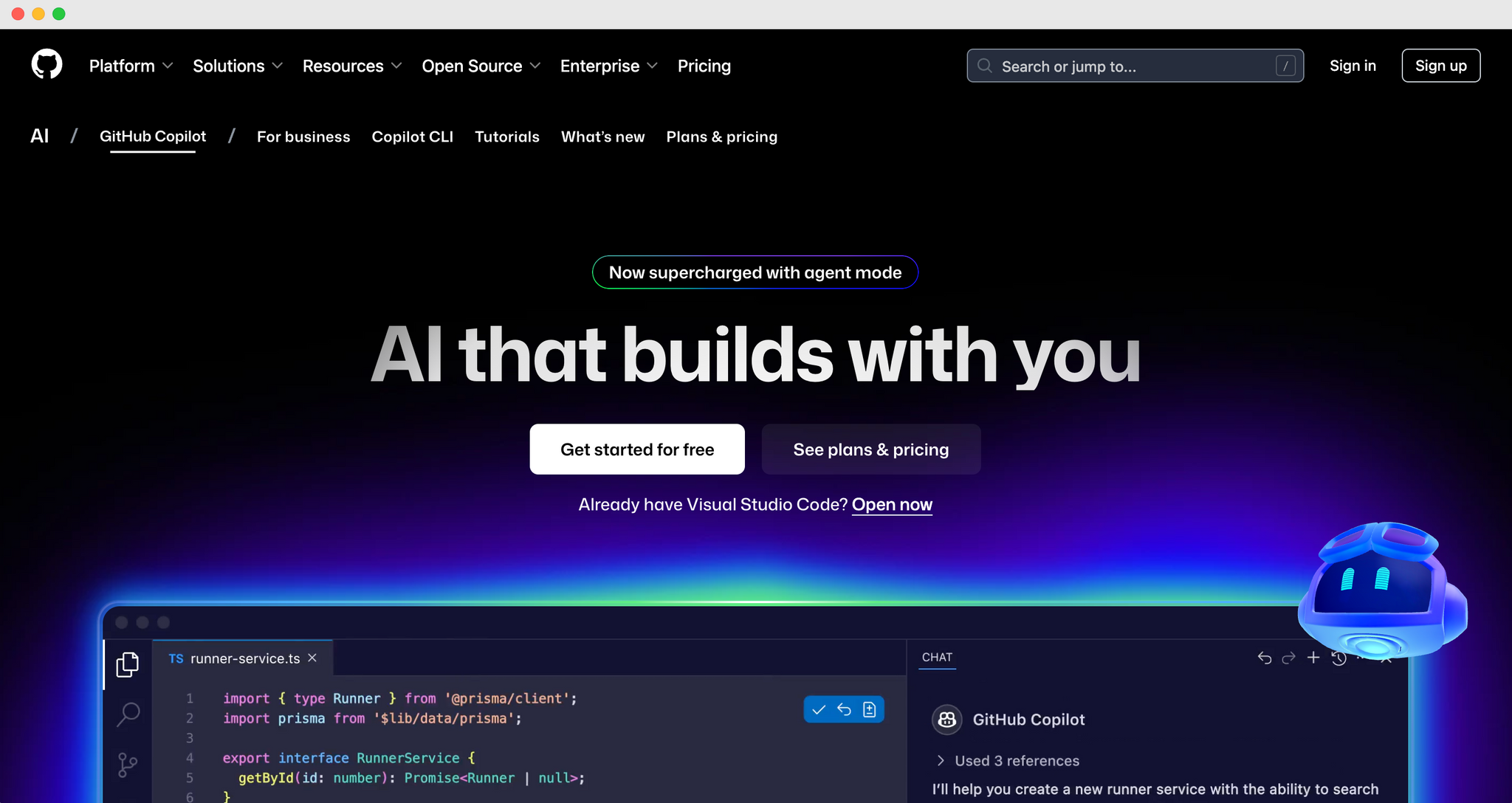Click the plus new chat icon

point(1313,658)
